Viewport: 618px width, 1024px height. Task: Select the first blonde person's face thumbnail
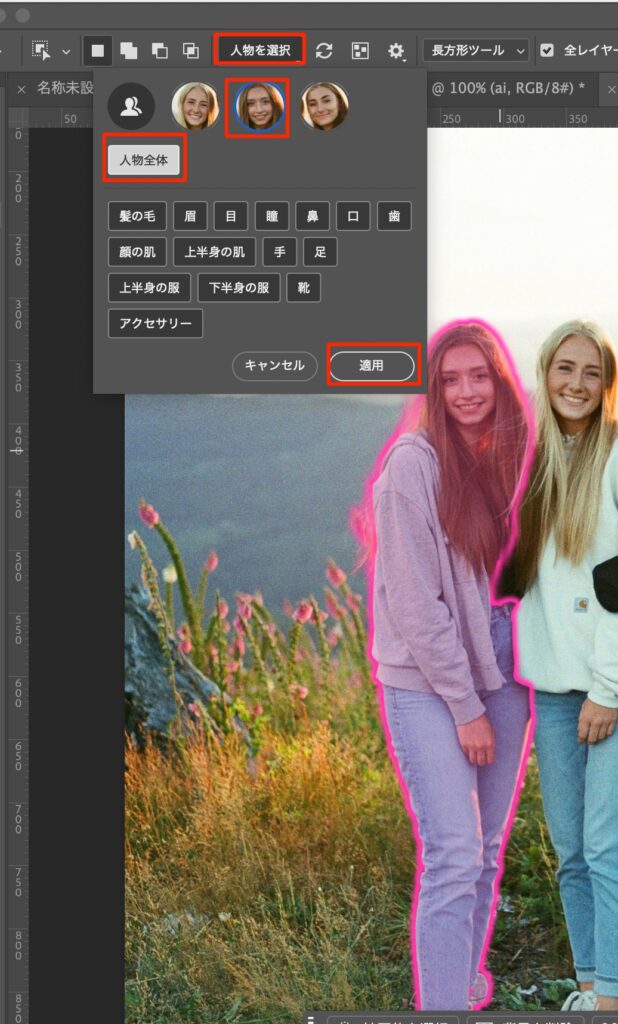point(195,106)
